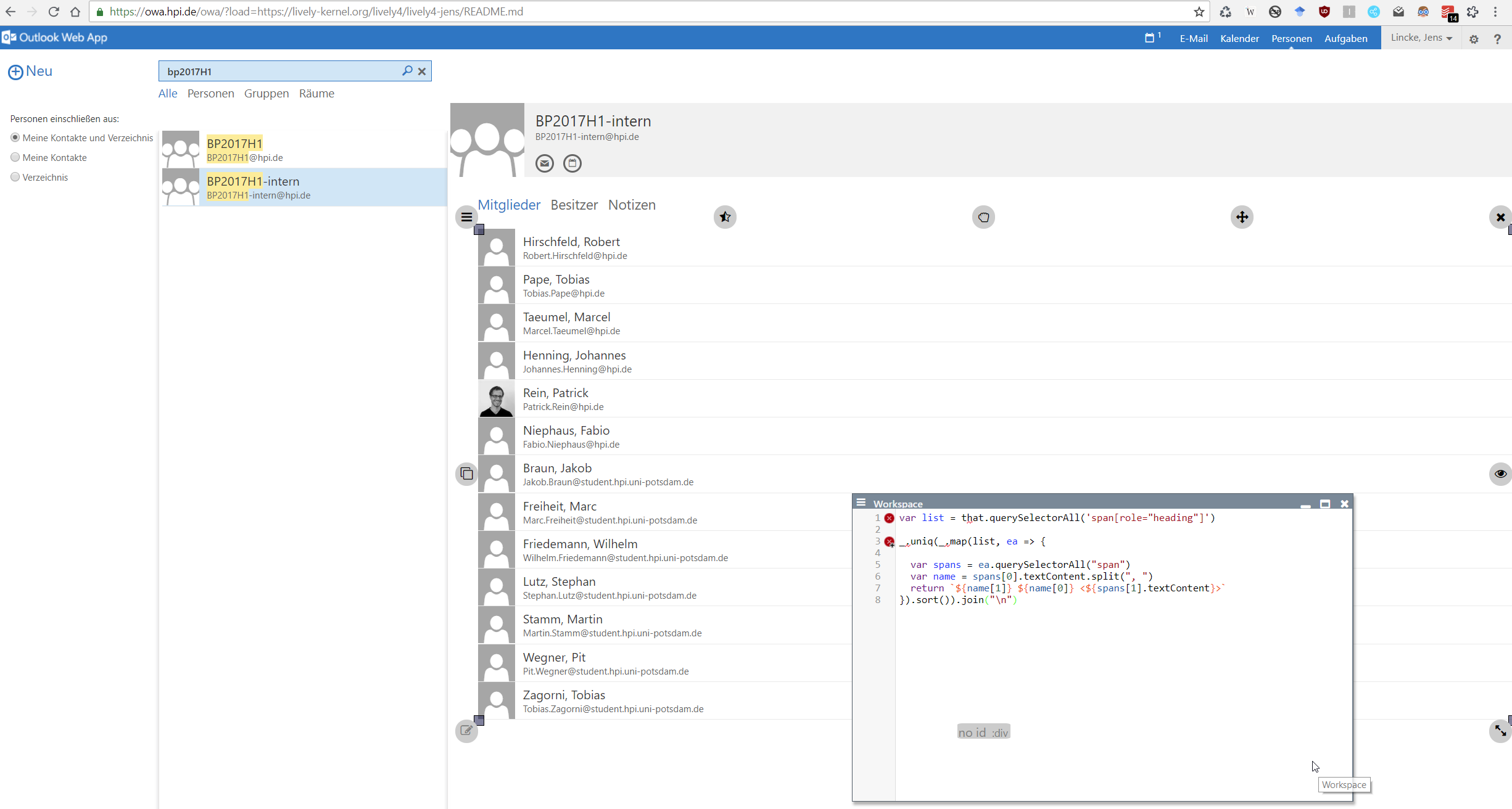The width and height of the screenshot is (1512, 809).
Task: Toggle the eye visibility halo icon
Action: tap(1500, 474)
